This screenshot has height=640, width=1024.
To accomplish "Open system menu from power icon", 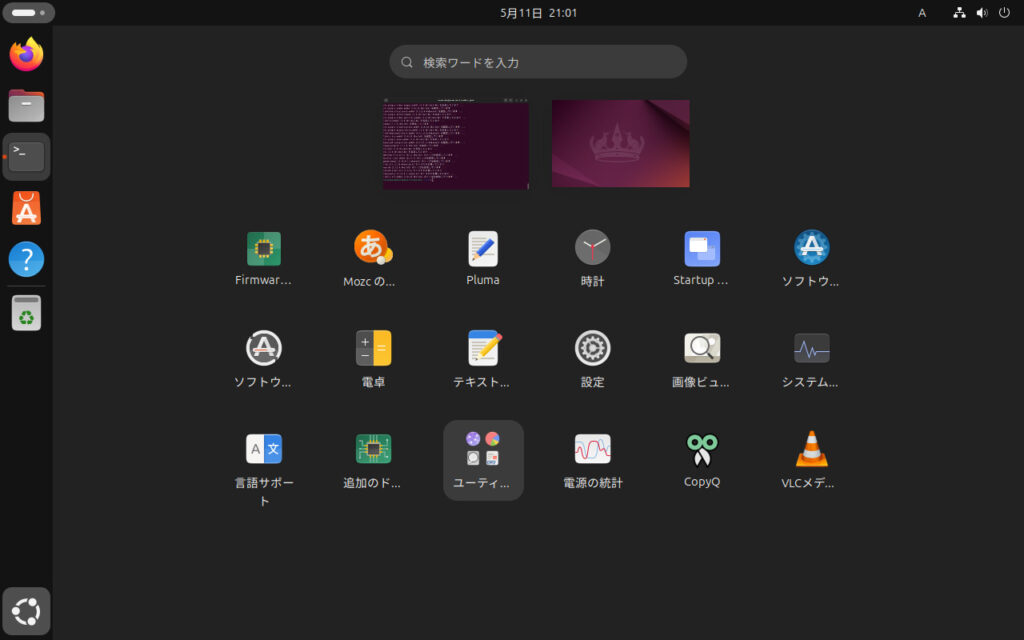I will (1004, 13).
